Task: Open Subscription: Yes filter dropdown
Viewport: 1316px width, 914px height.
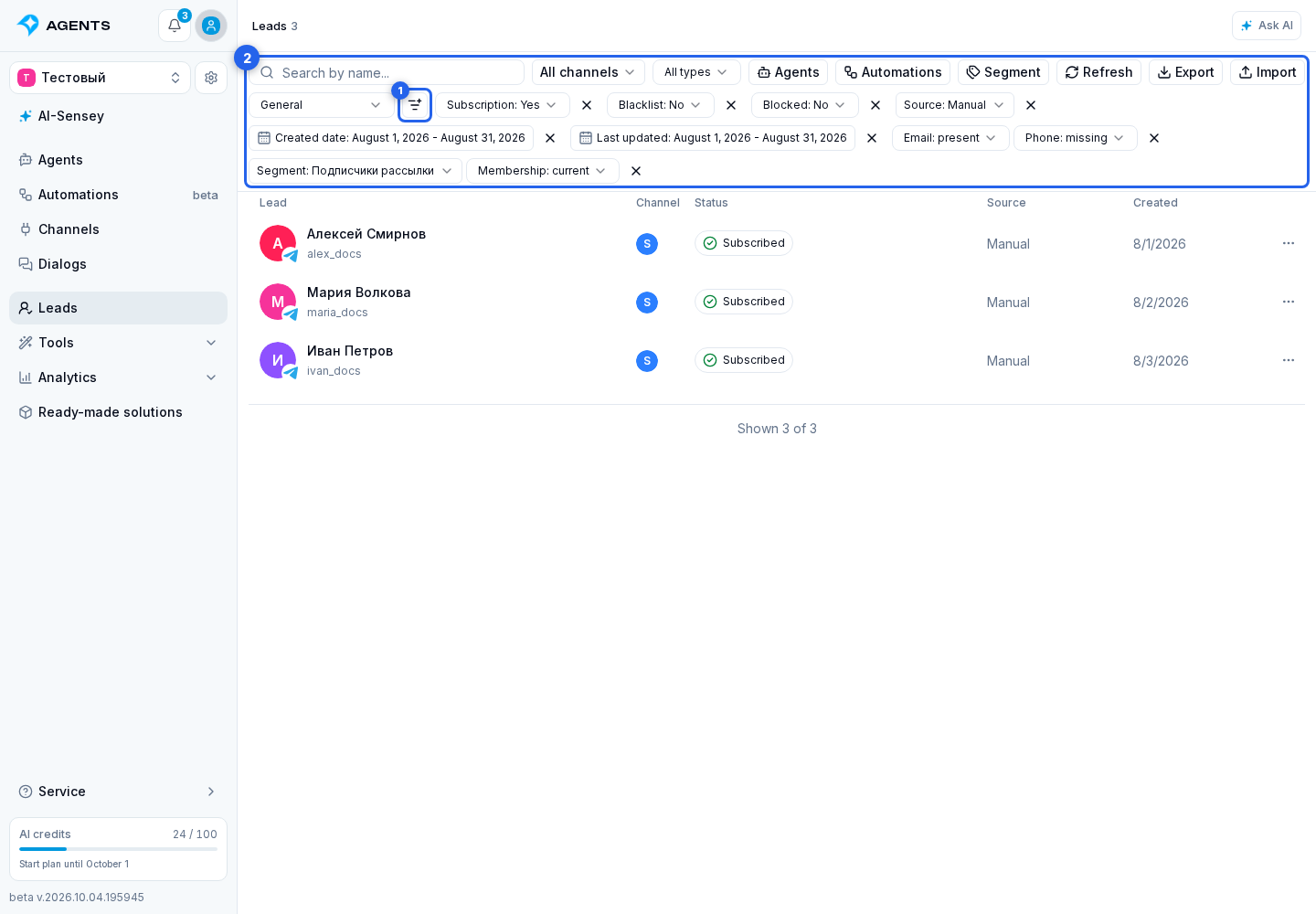Action: tap(502, 105)
